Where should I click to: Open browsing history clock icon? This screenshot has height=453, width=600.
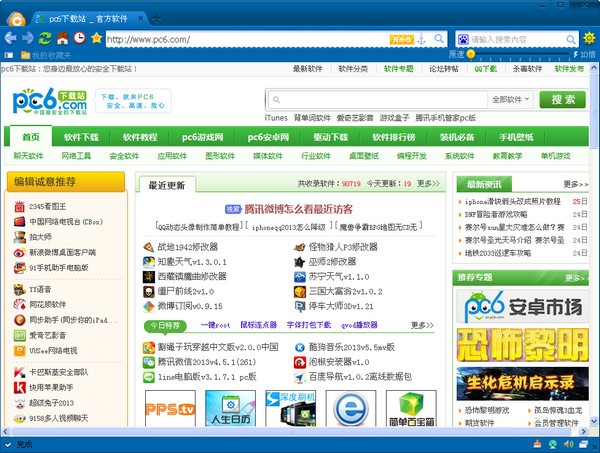[x=79, y=38]
